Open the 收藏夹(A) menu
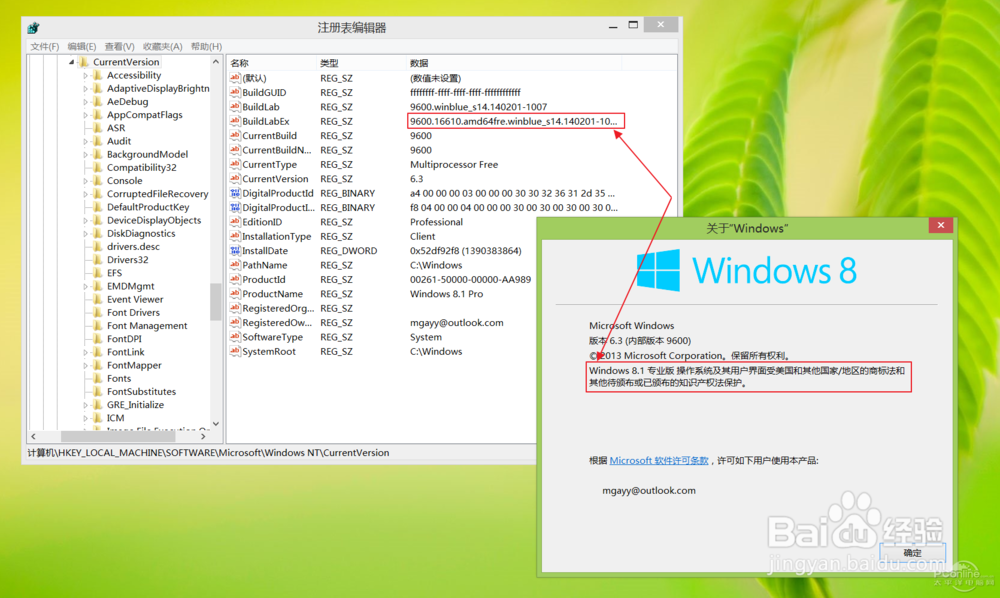1000x598 pixels. pyautogui.click(x=163, y=47)
